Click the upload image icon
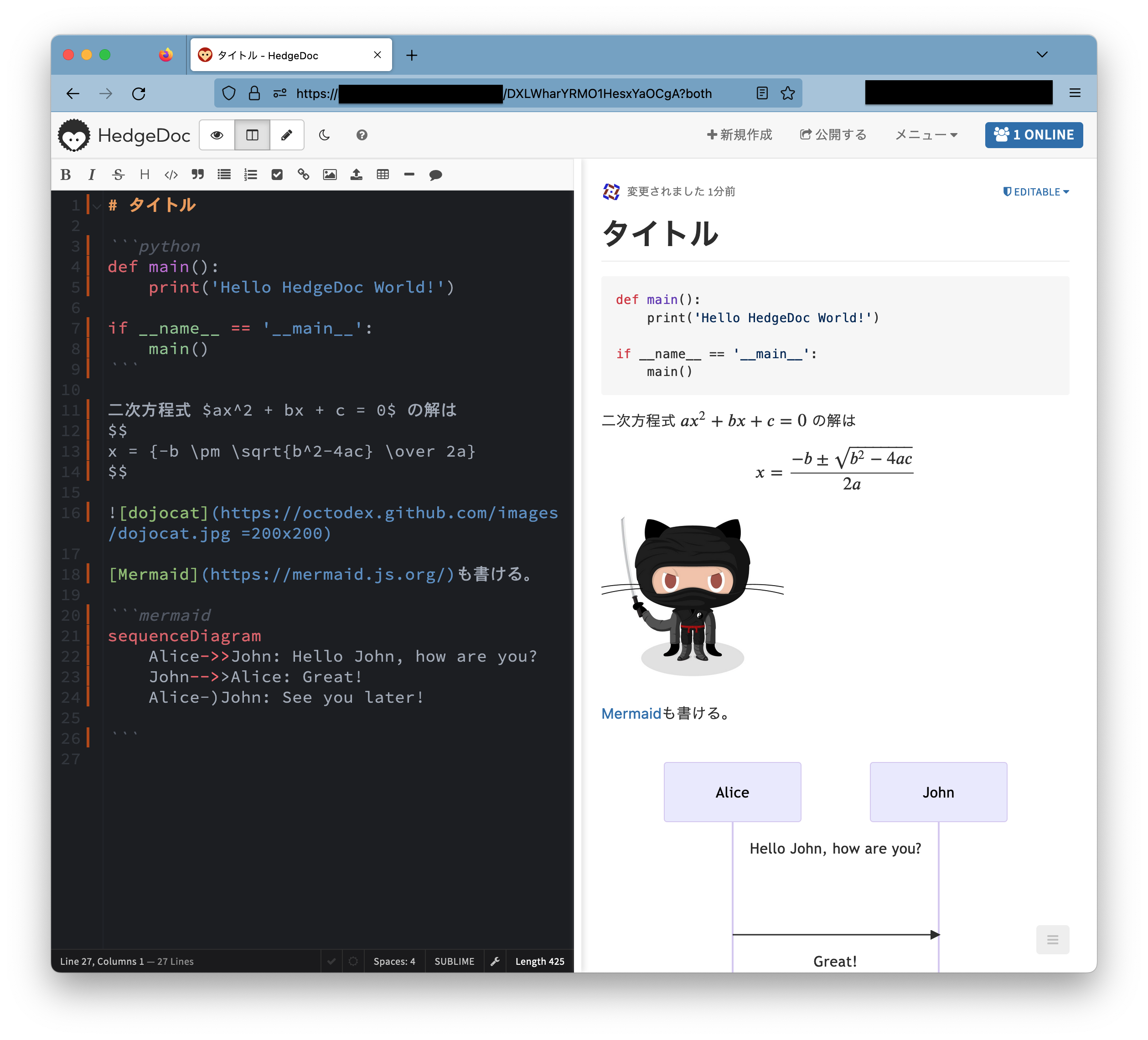The height and width of the screenshot is (1040, 1148). click(x=357, y=175)
